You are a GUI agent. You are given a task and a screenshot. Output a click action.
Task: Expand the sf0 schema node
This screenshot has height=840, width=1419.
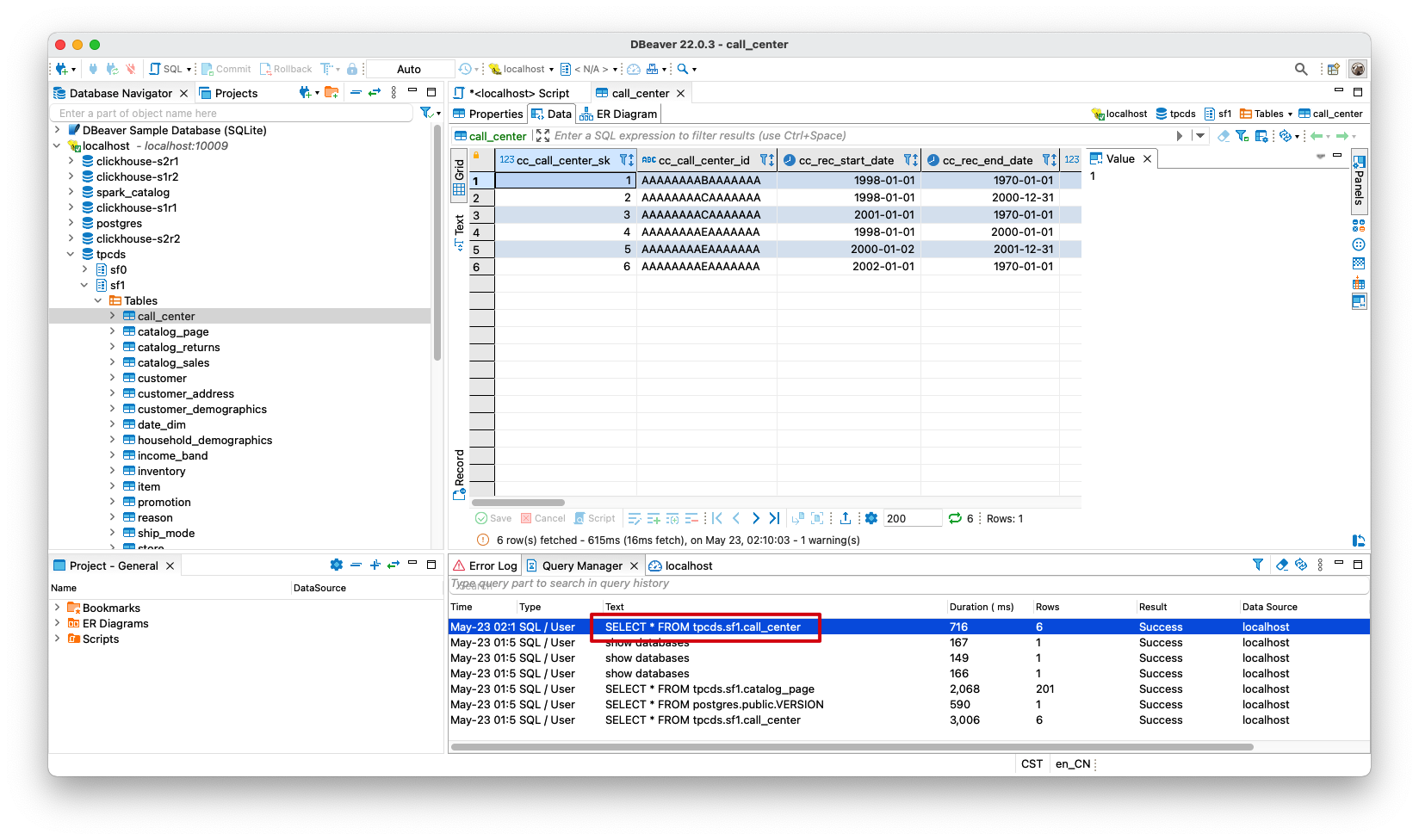84,269
